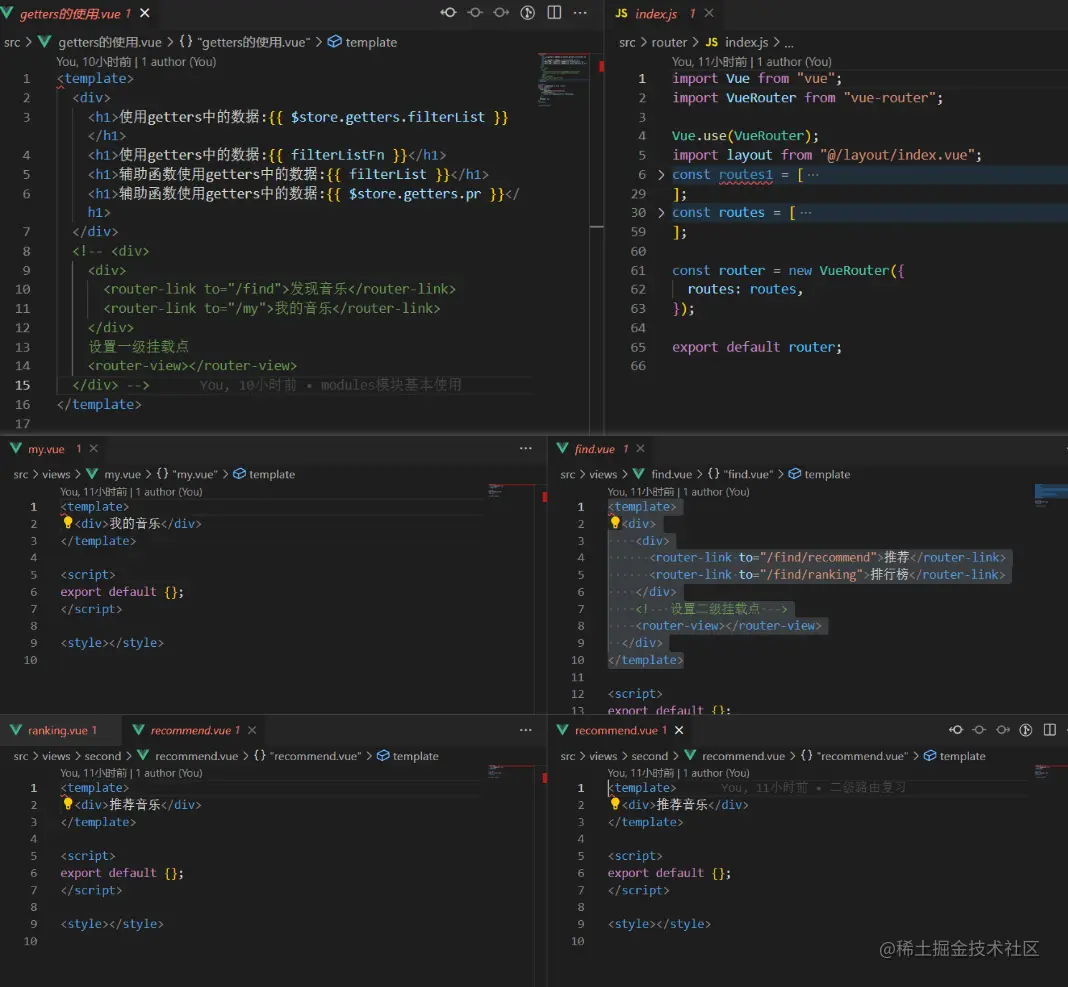This screenshot has height=987, width=1068.
Task: Click line number 15 in getters editor
Action: pyautogui.click(x=22, y=385)
